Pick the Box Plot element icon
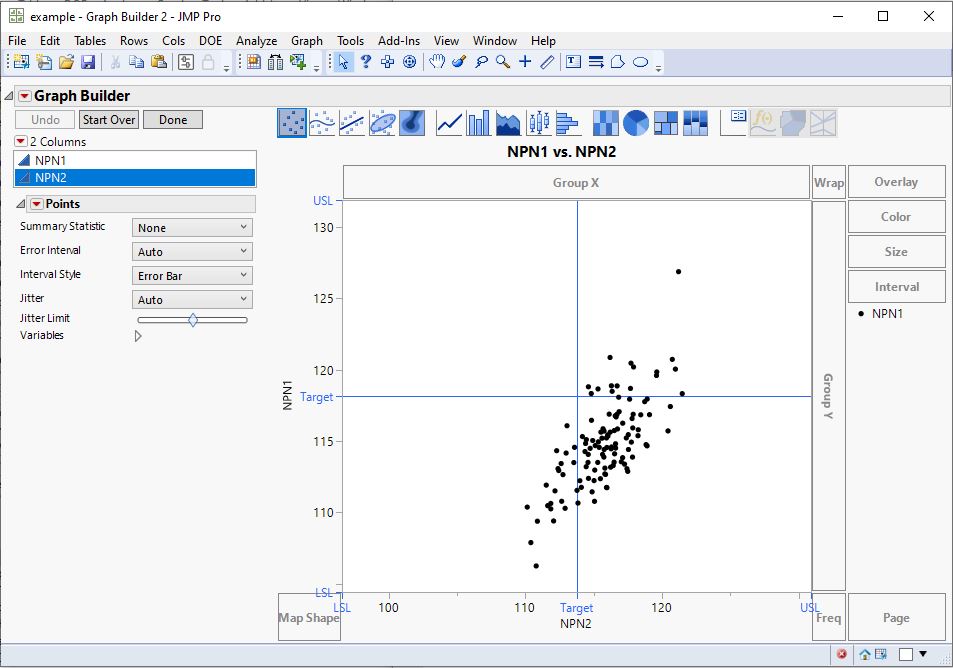 539,120
